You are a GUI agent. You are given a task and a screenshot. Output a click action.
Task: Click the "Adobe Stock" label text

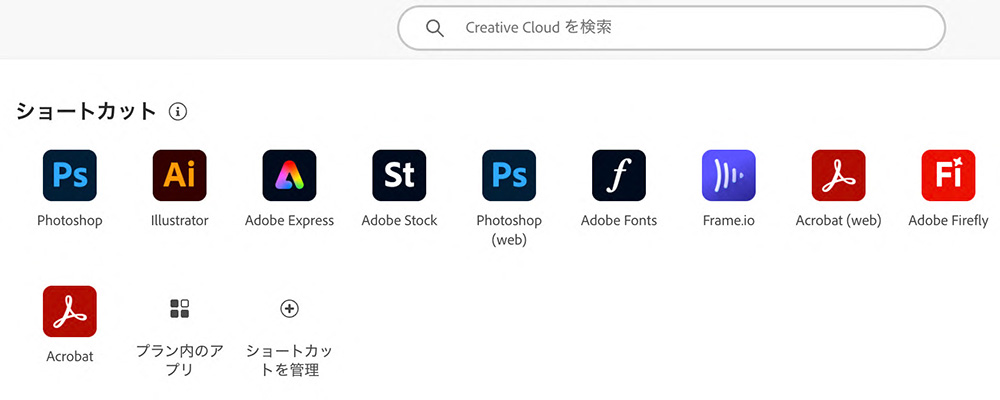(399, 221)
